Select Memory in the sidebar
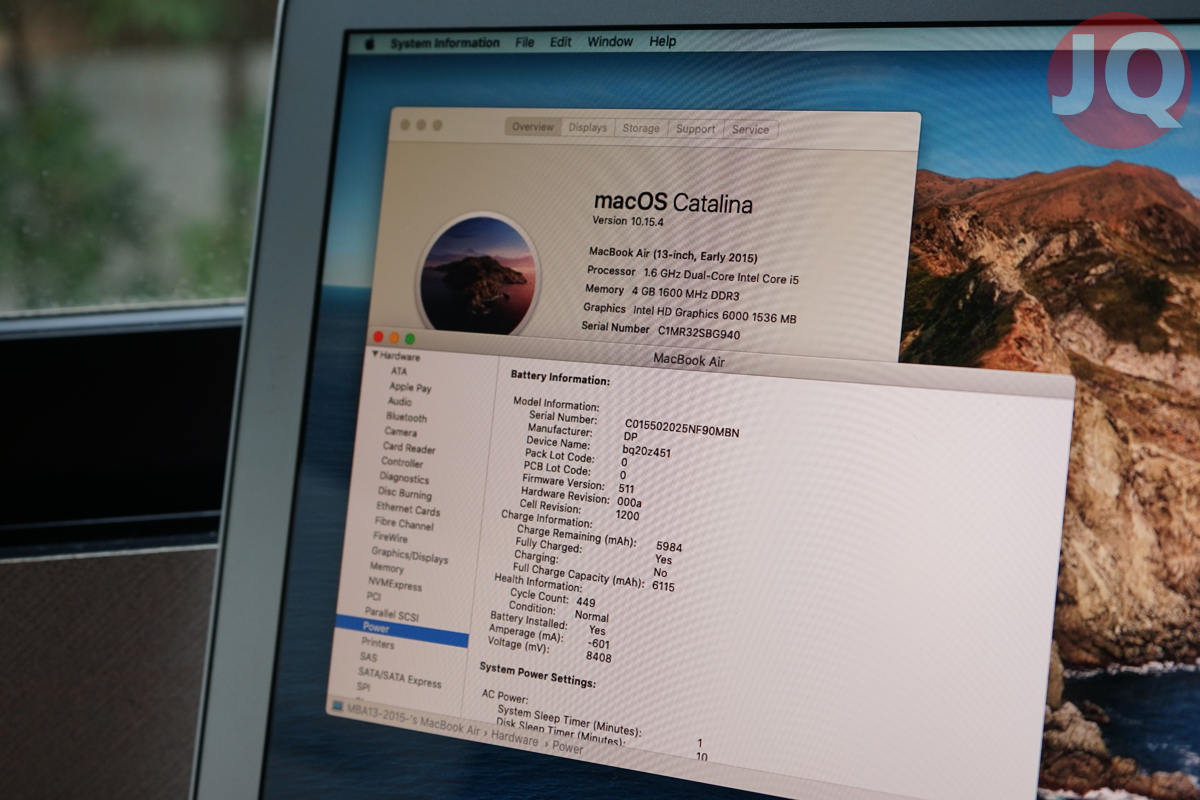Viewport: 1200px width, 800px height. [x=386, y=568]
